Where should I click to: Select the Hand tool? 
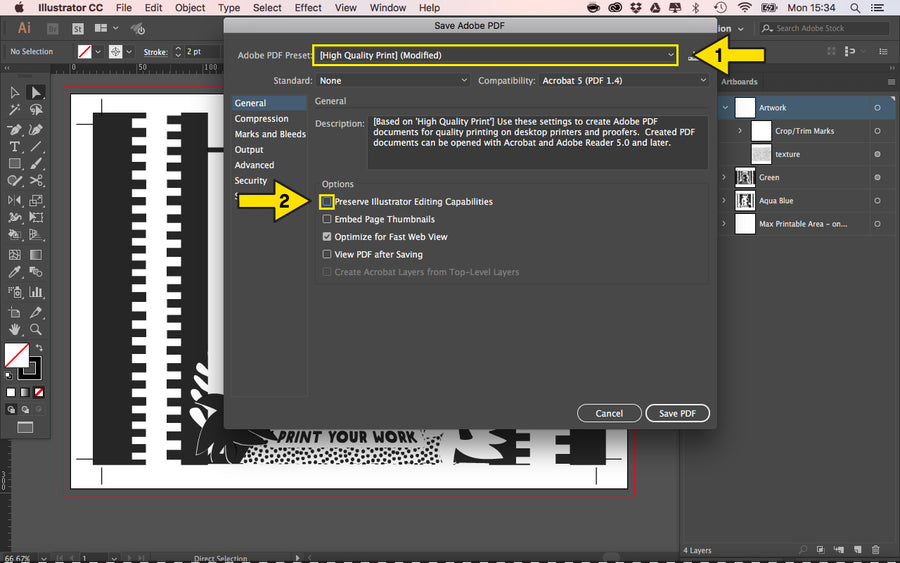[14, 329]
